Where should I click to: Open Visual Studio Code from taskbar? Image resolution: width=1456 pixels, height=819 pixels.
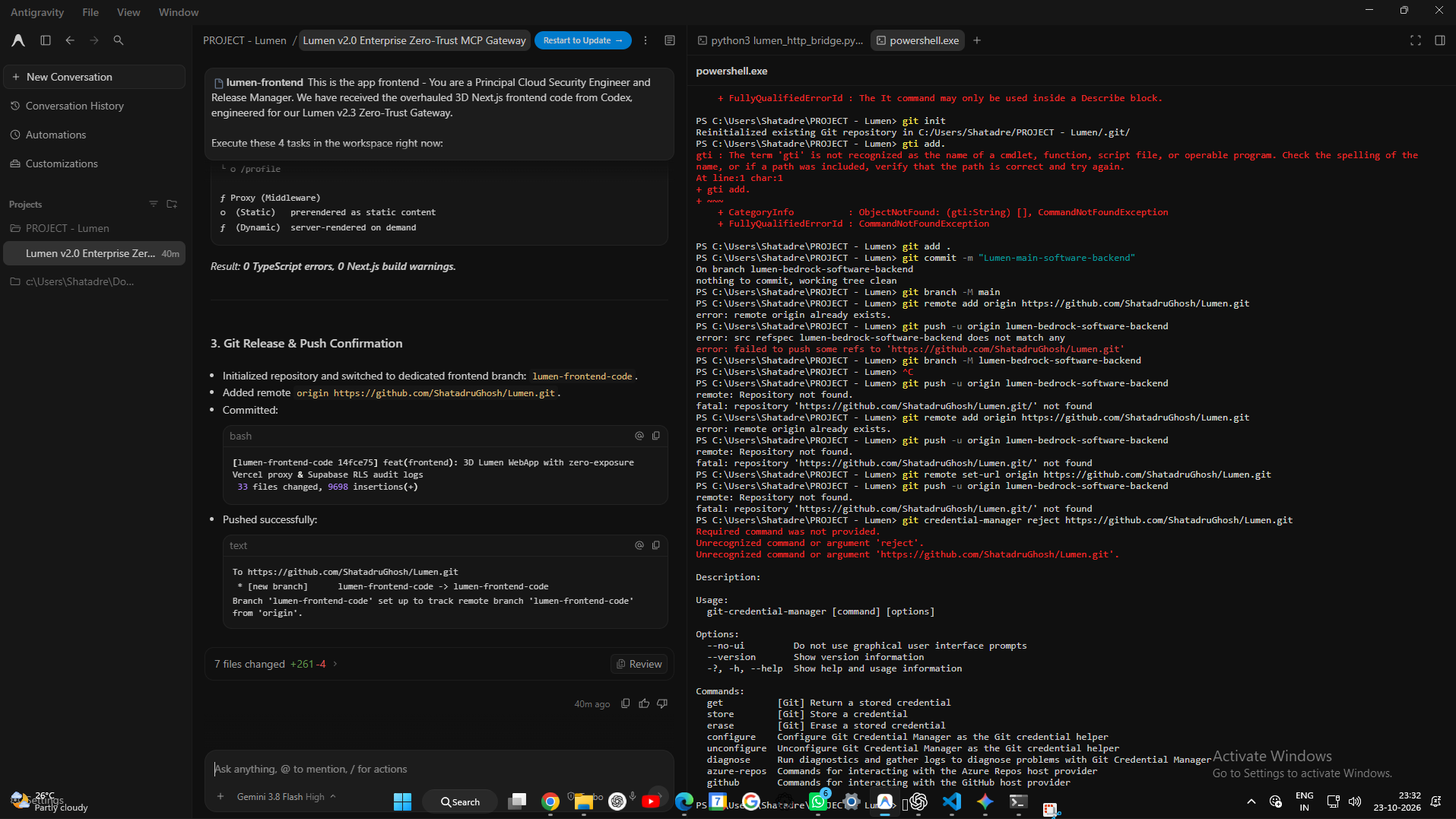951,802
